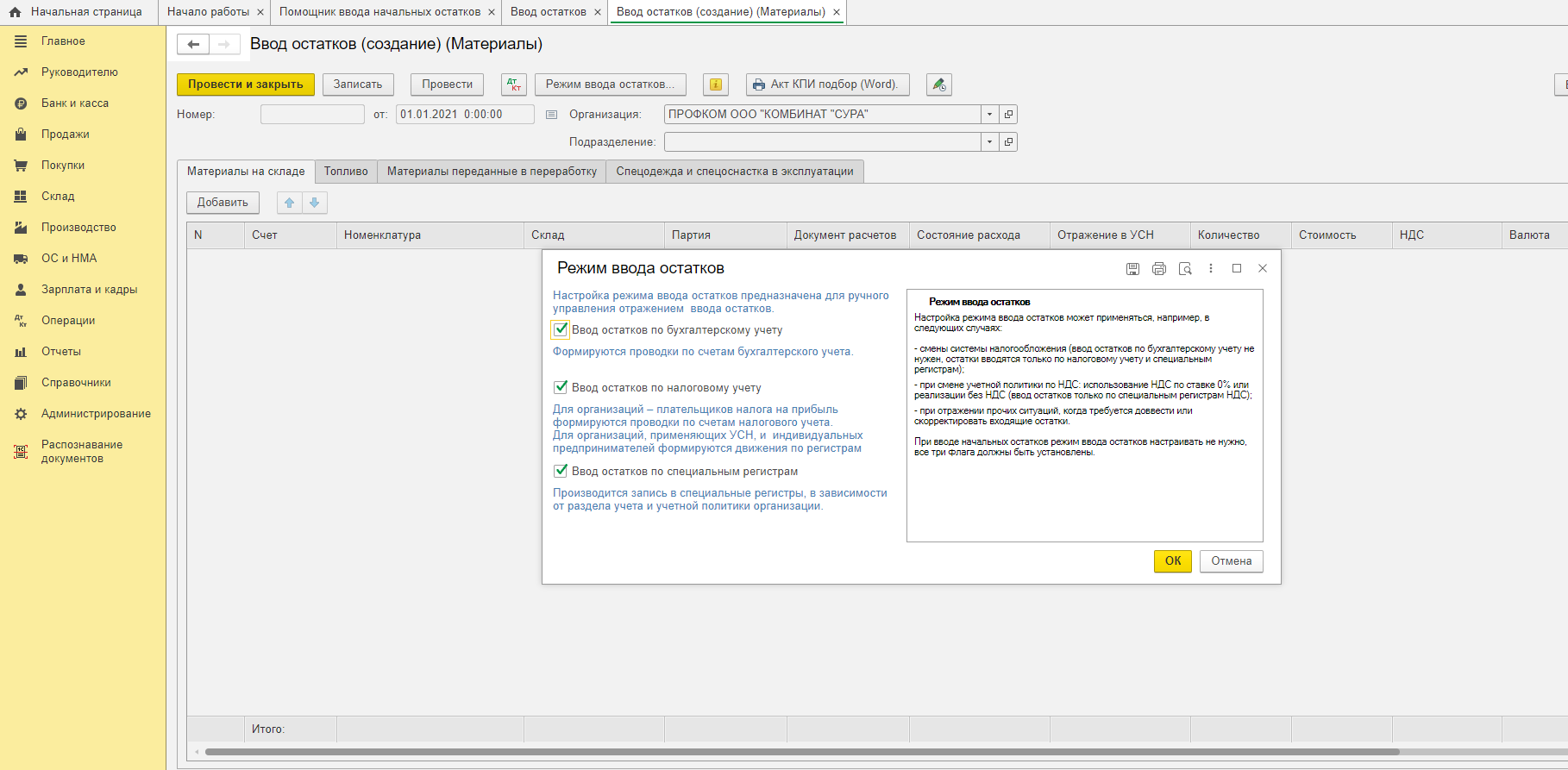Screen dimensions: 1568x770
Task: Click the pen-with-clock icon in toolbar
Action: coord(938,85)
